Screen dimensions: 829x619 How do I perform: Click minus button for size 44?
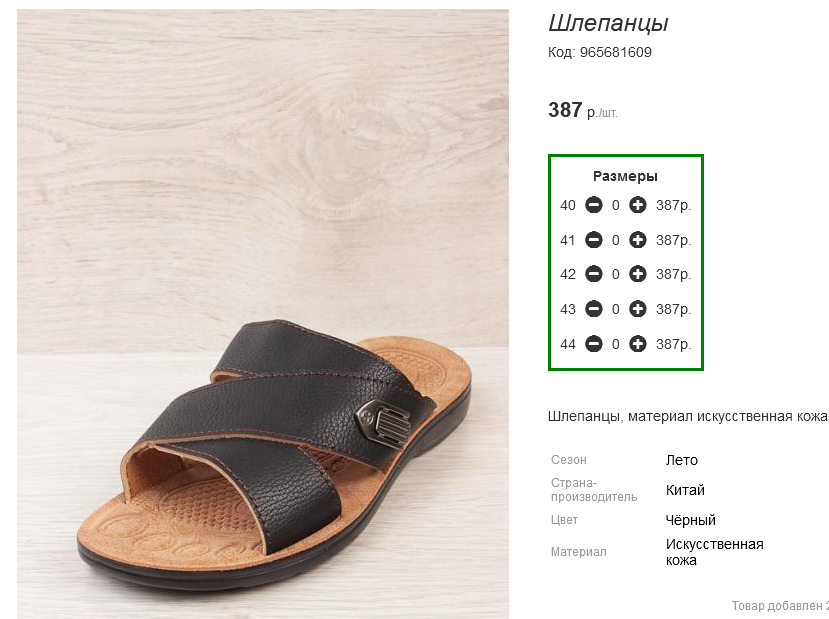[594, 344]
